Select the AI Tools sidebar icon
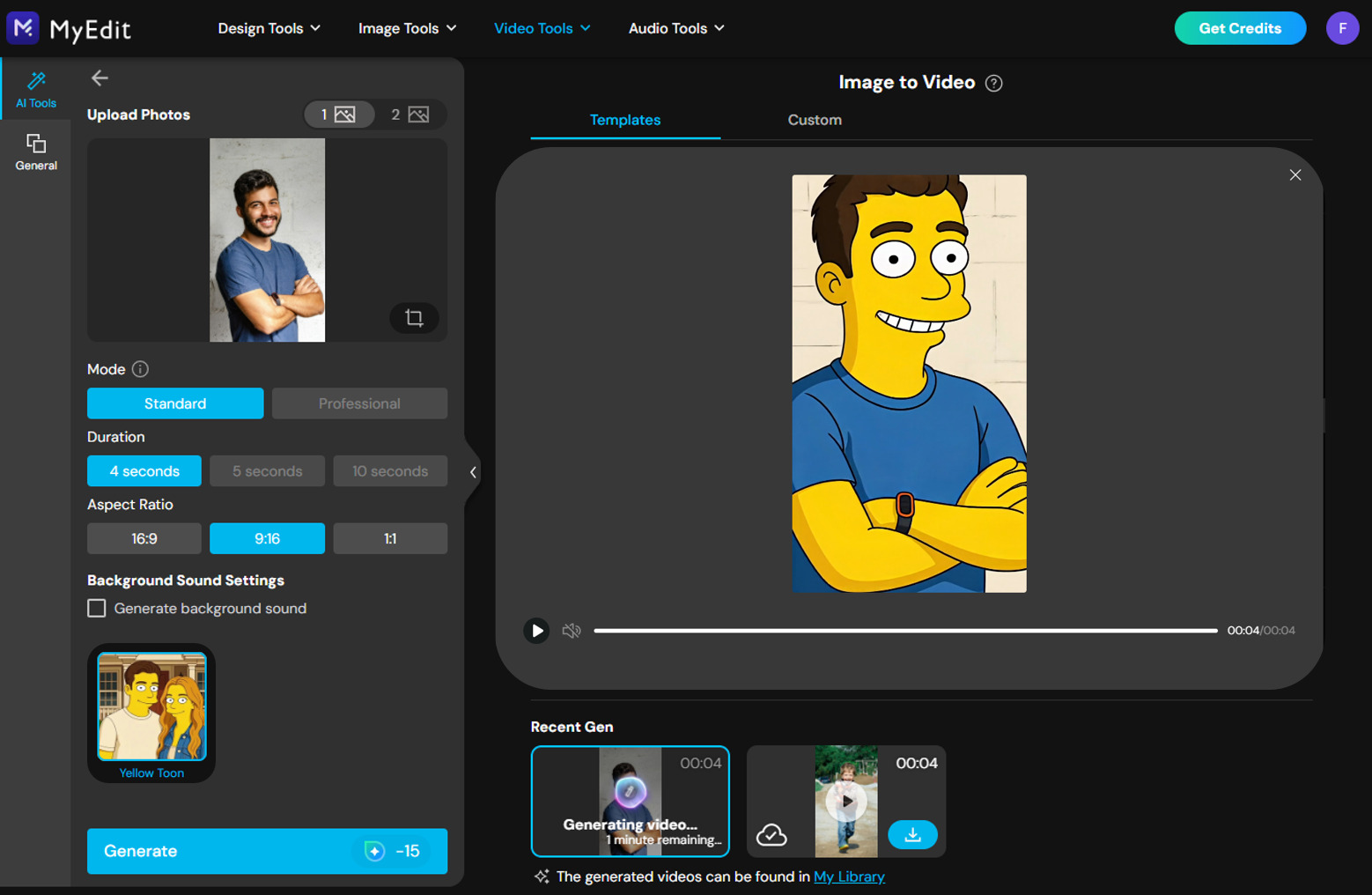 pyautogui.click(x=35, y=88)
